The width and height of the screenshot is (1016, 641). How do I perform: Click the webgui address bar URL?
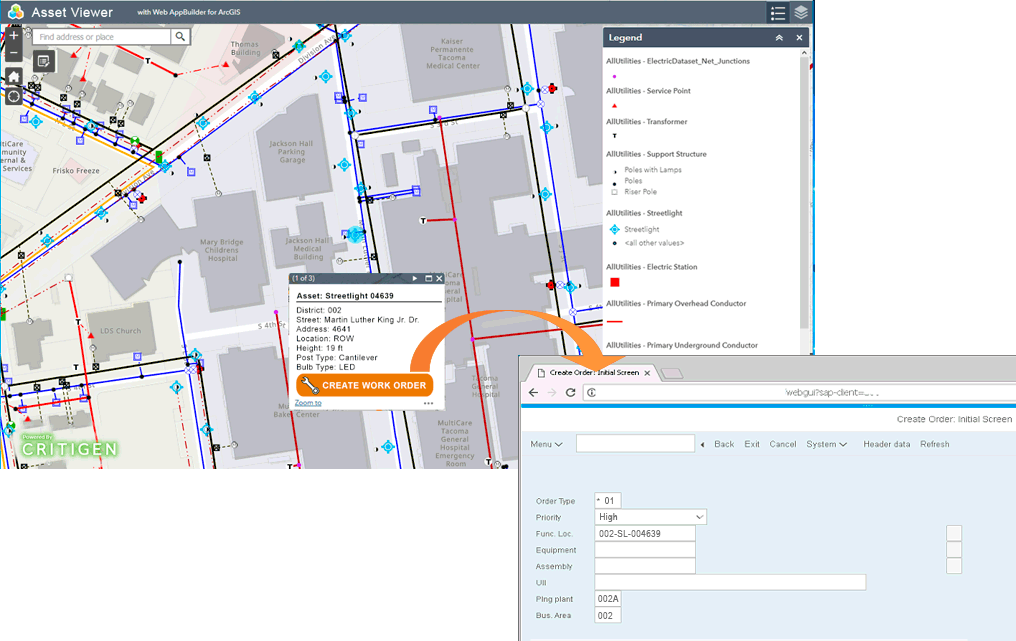click(x=832, y=393)
